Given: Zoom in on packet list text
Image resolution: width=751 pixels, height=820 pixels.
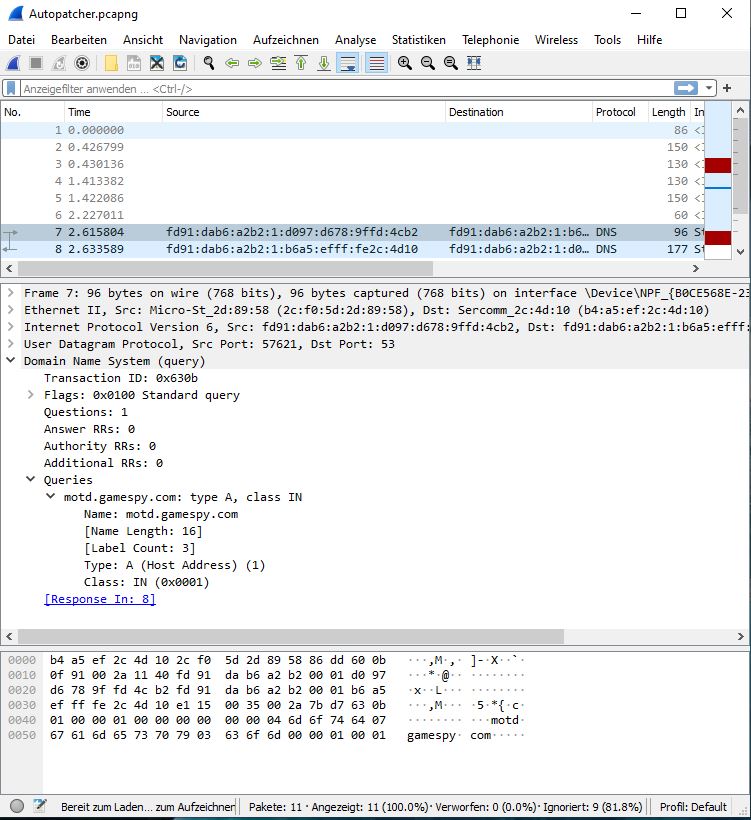Looking at the screenshot, I should point(404,63).
